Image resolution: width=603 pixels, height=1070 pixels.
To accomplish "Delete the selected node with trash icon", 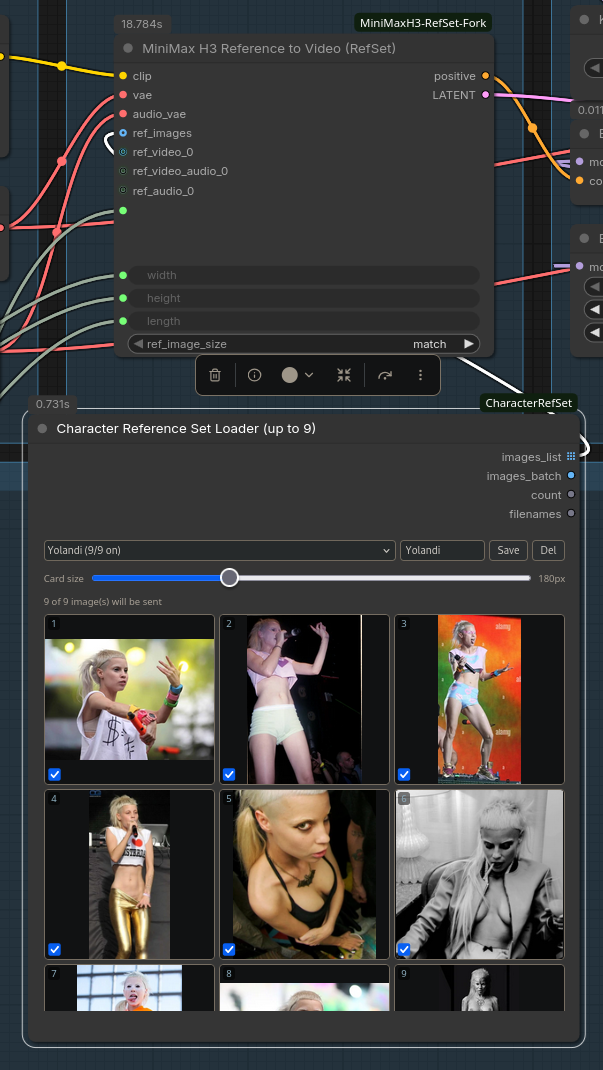I will (215, 375).
